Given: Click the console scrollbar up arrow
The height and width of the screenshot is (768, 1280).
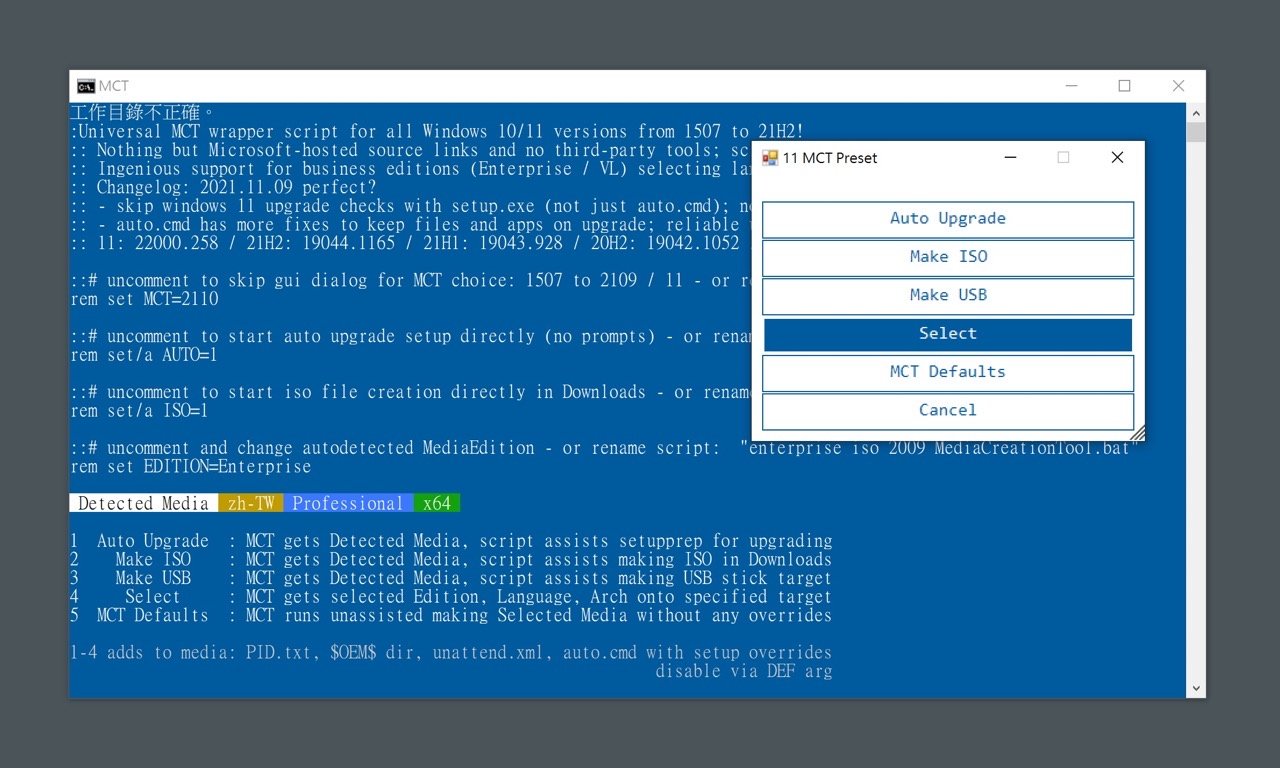Looking at the screenshot, I should click(x=1195, y=112).
